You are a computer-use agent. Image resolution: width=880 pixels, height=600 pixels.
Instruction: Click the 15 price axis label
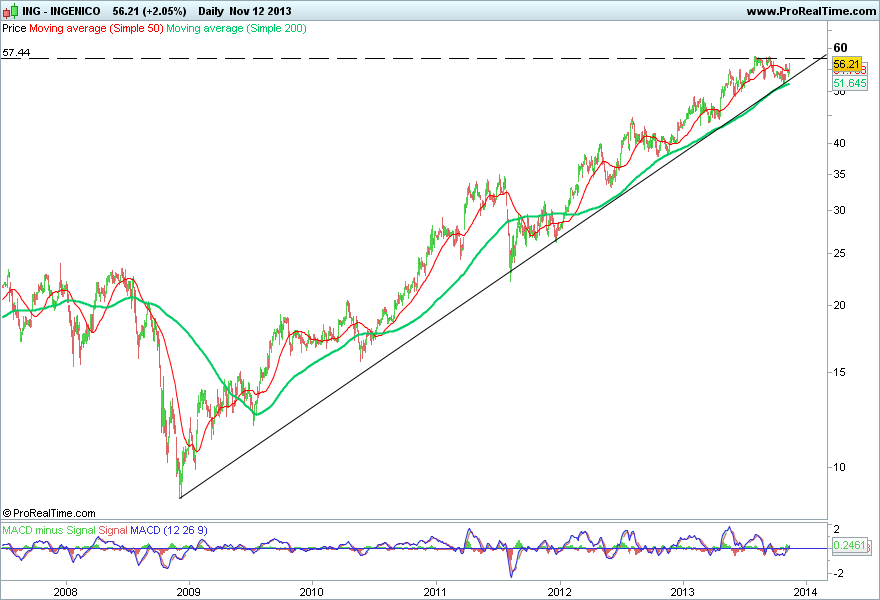(x=840, y=372)
